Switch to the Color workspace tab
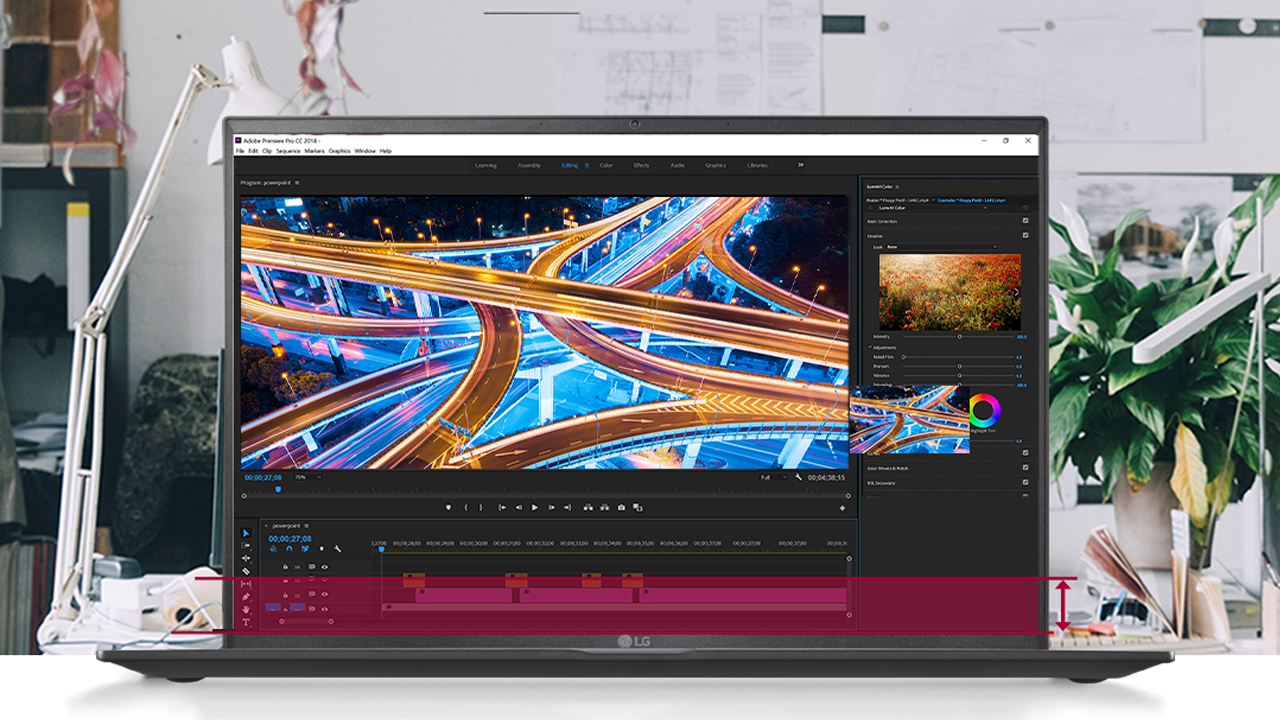Image resolution: width=1280 pixels, height=720 pixels. pos(606,165)
